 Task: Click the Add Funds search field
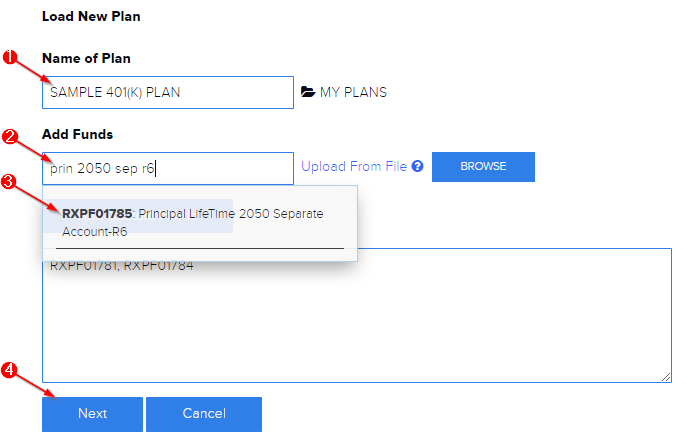coord(168,168)
